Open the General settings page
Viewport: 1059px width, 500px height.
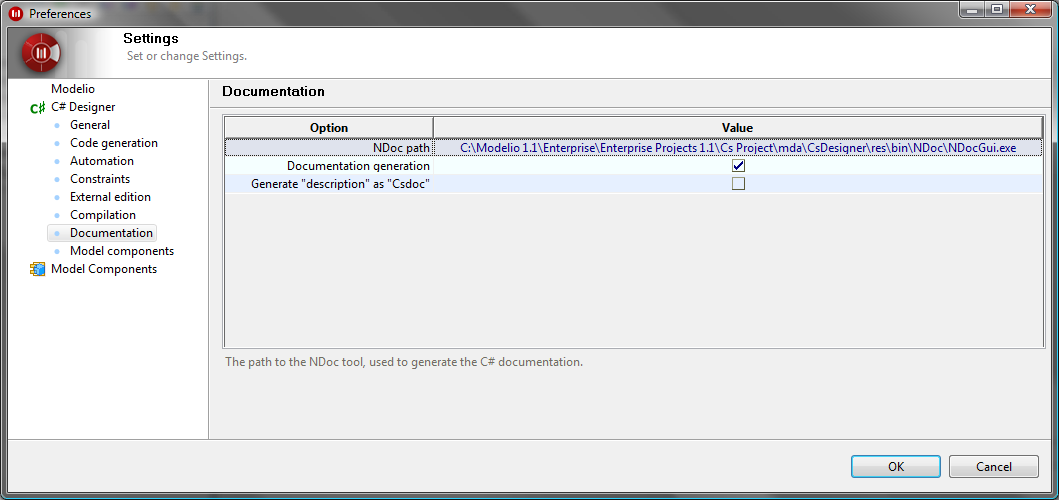(x=90, y=125)
